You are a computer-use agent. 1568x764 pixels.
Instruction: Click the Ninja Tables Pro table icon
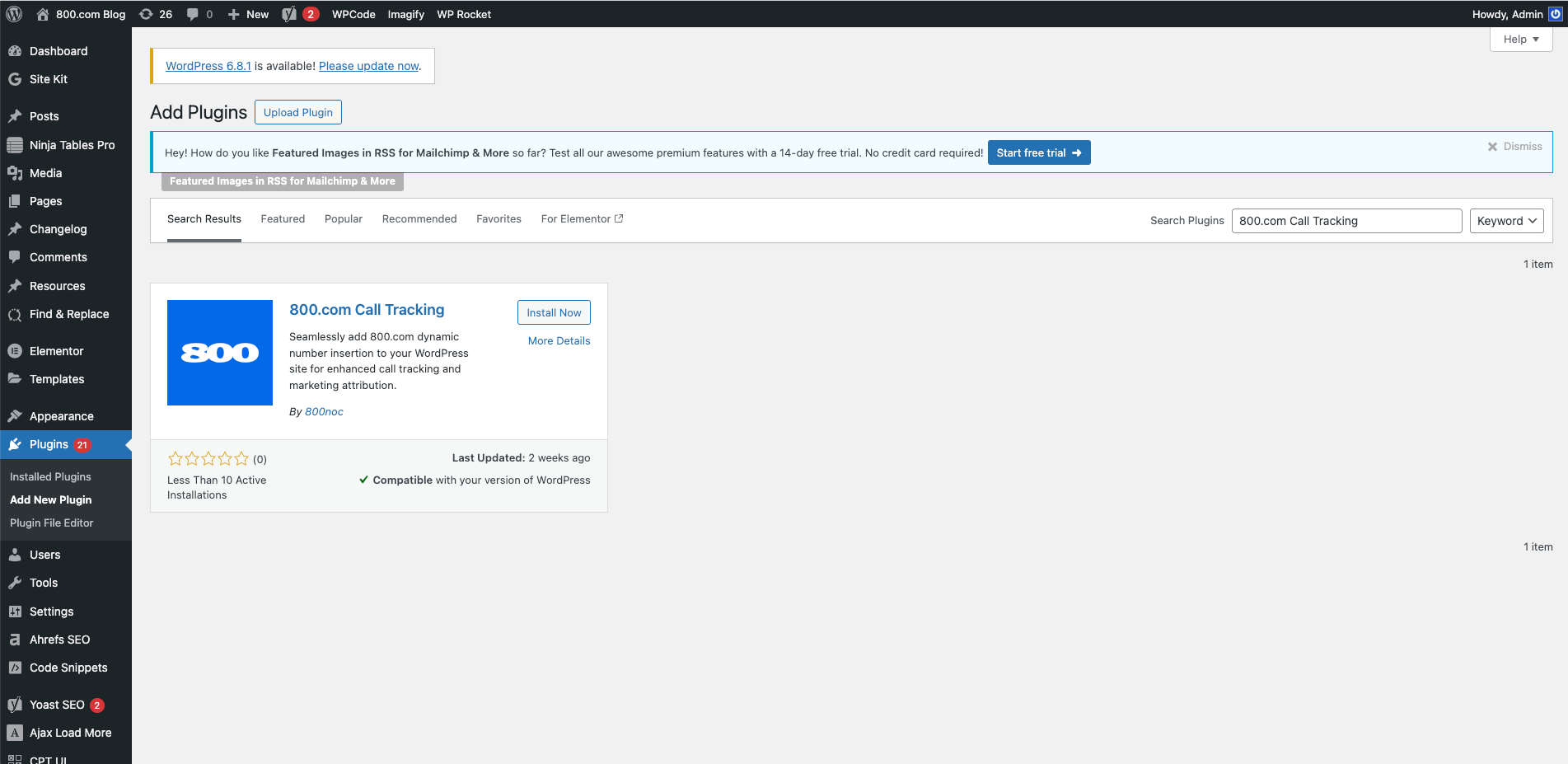[15, 145]
